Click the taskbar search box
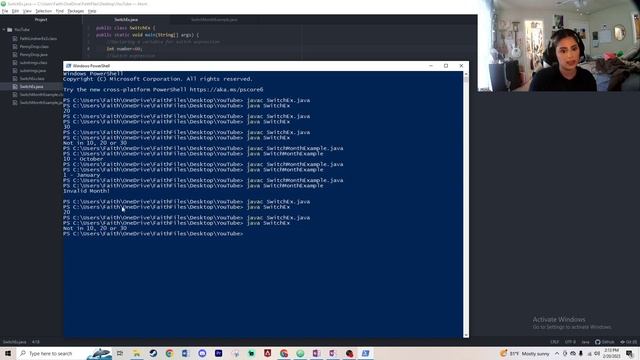The image size is (640, 360). click(x=64, y=353)
